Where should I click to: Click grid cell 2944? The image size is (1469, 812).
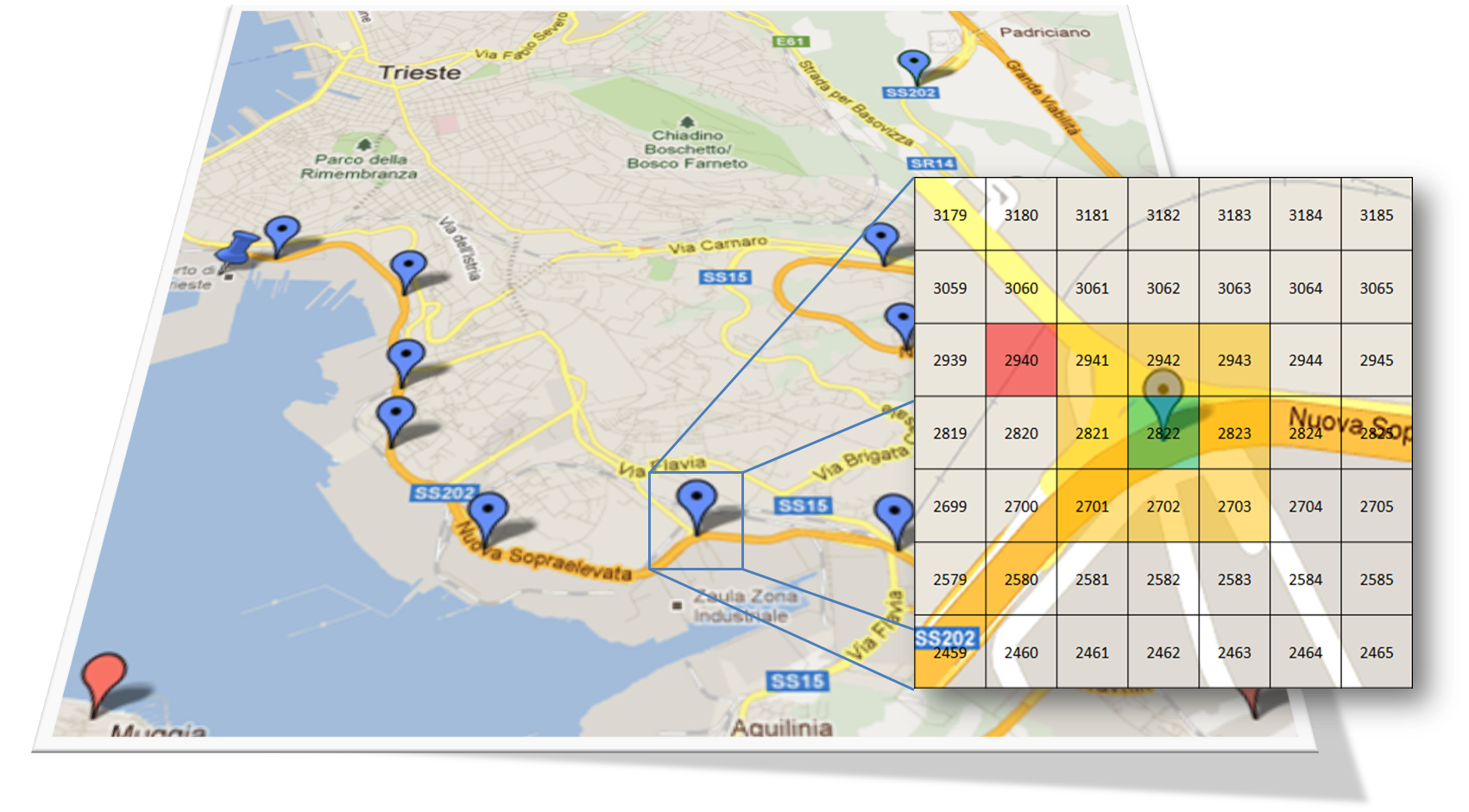point(1305,361)
